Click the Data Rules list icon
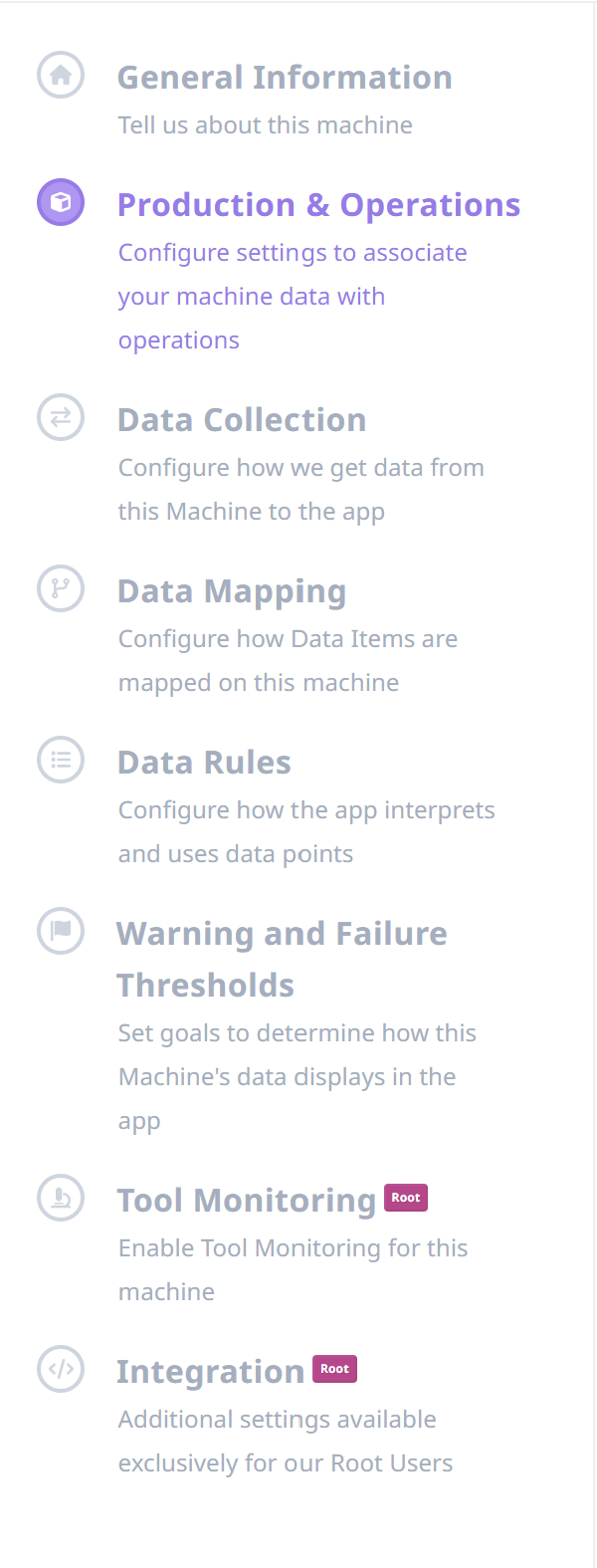The height and width of the screenshot is (1568, 597). 61,760
